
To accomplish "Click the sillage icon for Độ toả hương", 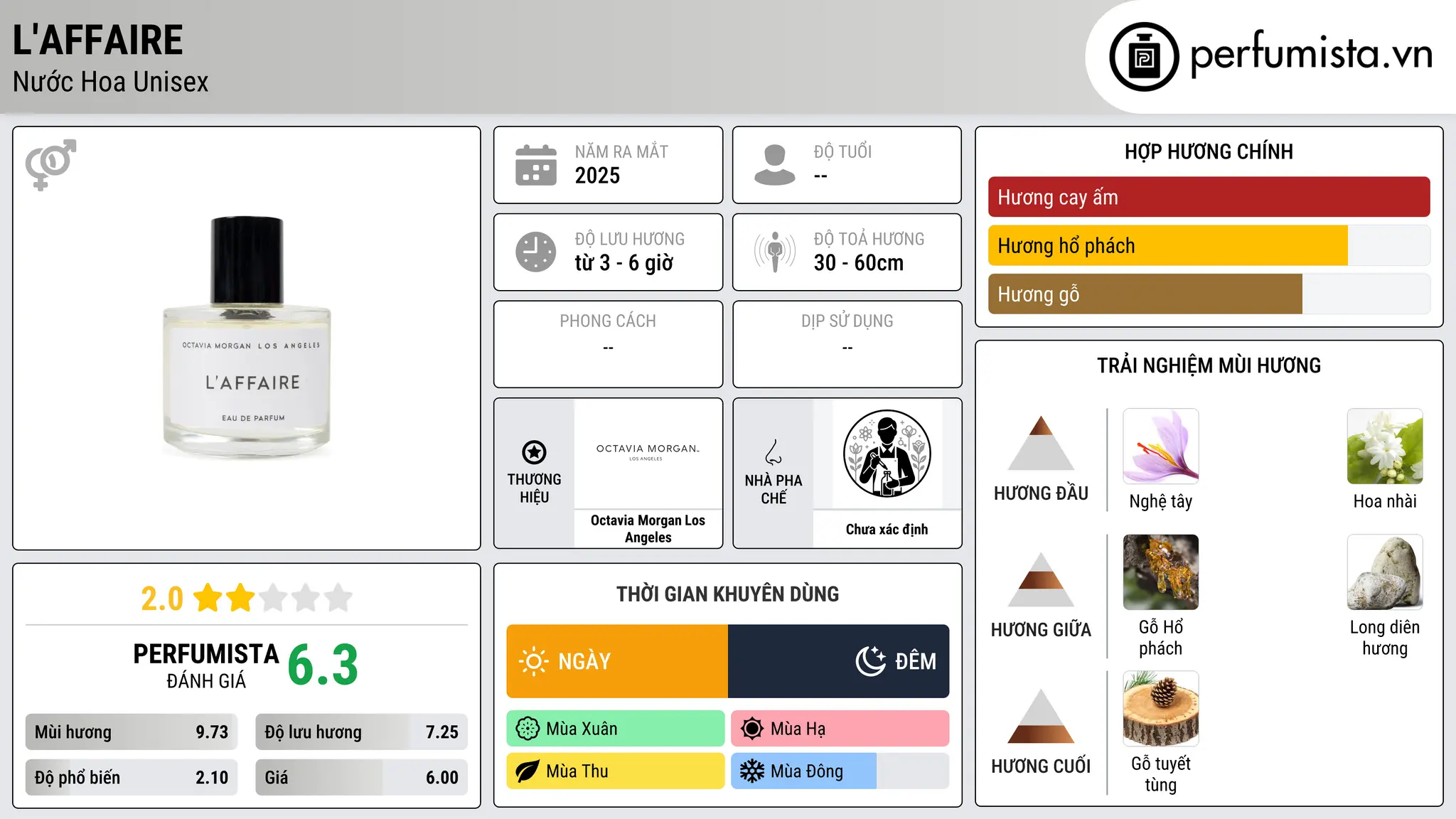I will click(774, 252).
